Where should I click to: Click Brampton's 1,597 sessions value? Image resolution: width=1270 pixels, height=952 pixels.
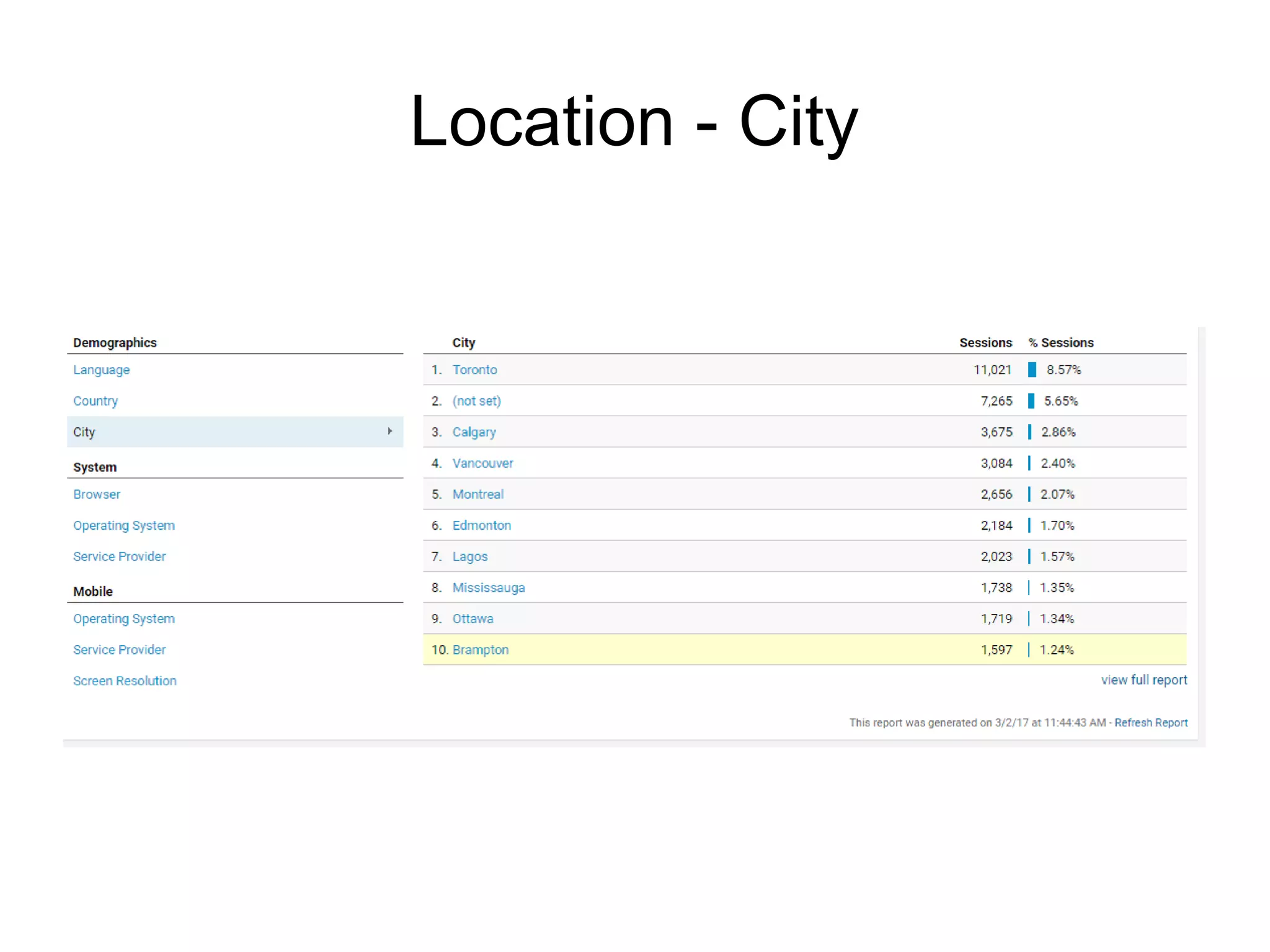996,650
